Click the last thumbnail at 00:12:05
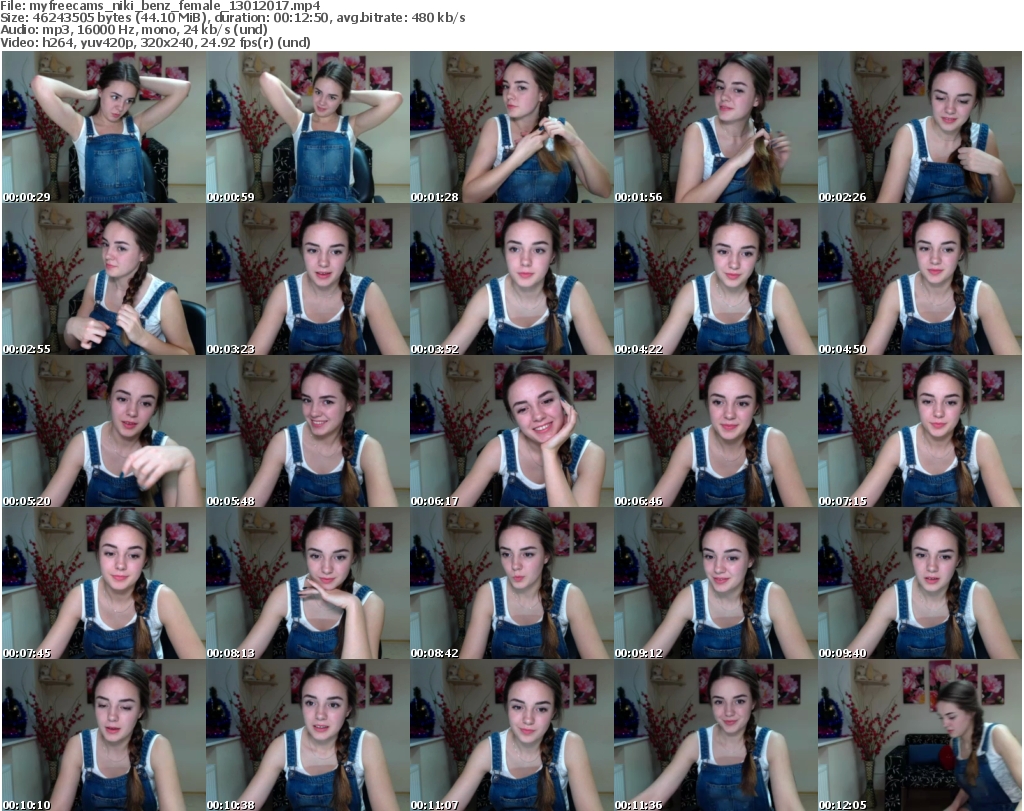The height and width of the screenshot is (811, 1024). point(920,735)
